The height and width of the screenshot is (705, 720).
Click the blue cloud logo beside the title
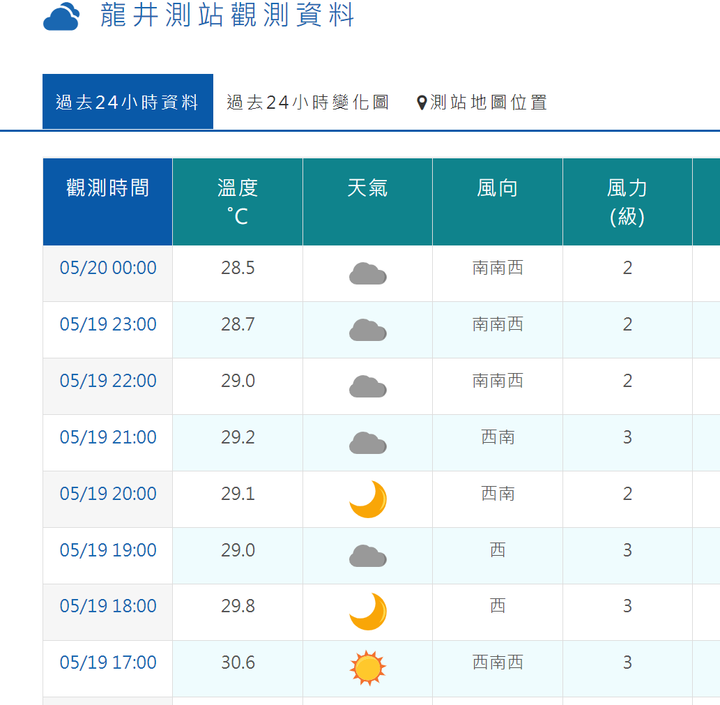[x=61, y=17]
